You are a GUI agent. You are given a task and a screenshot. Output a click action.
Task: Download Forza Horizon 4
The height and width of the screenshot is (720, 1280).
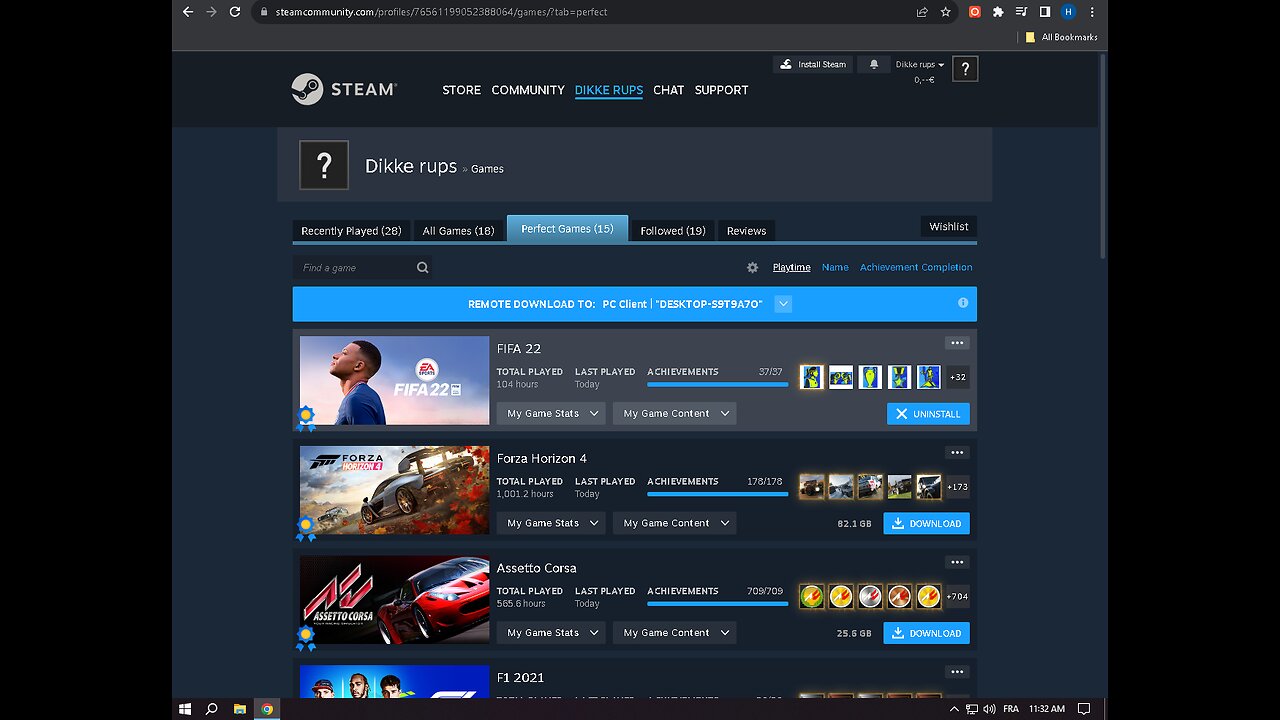[x=926, y=523]
